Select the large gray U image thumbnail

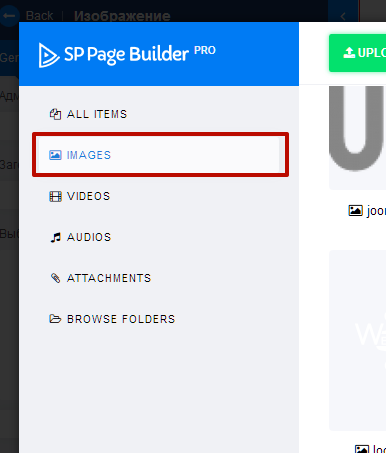point(357,138)
